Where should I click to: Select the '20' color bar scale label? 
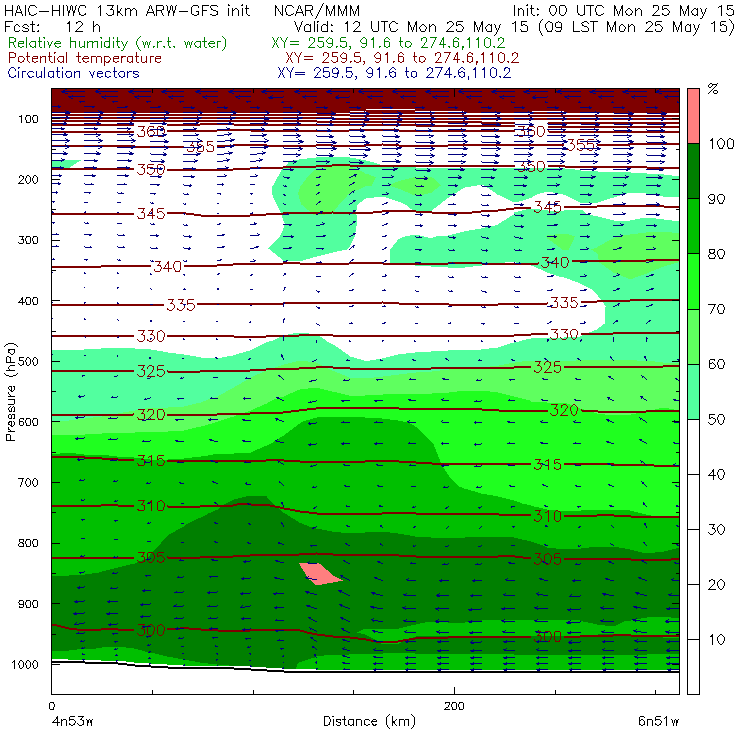(x=716, y=585)
